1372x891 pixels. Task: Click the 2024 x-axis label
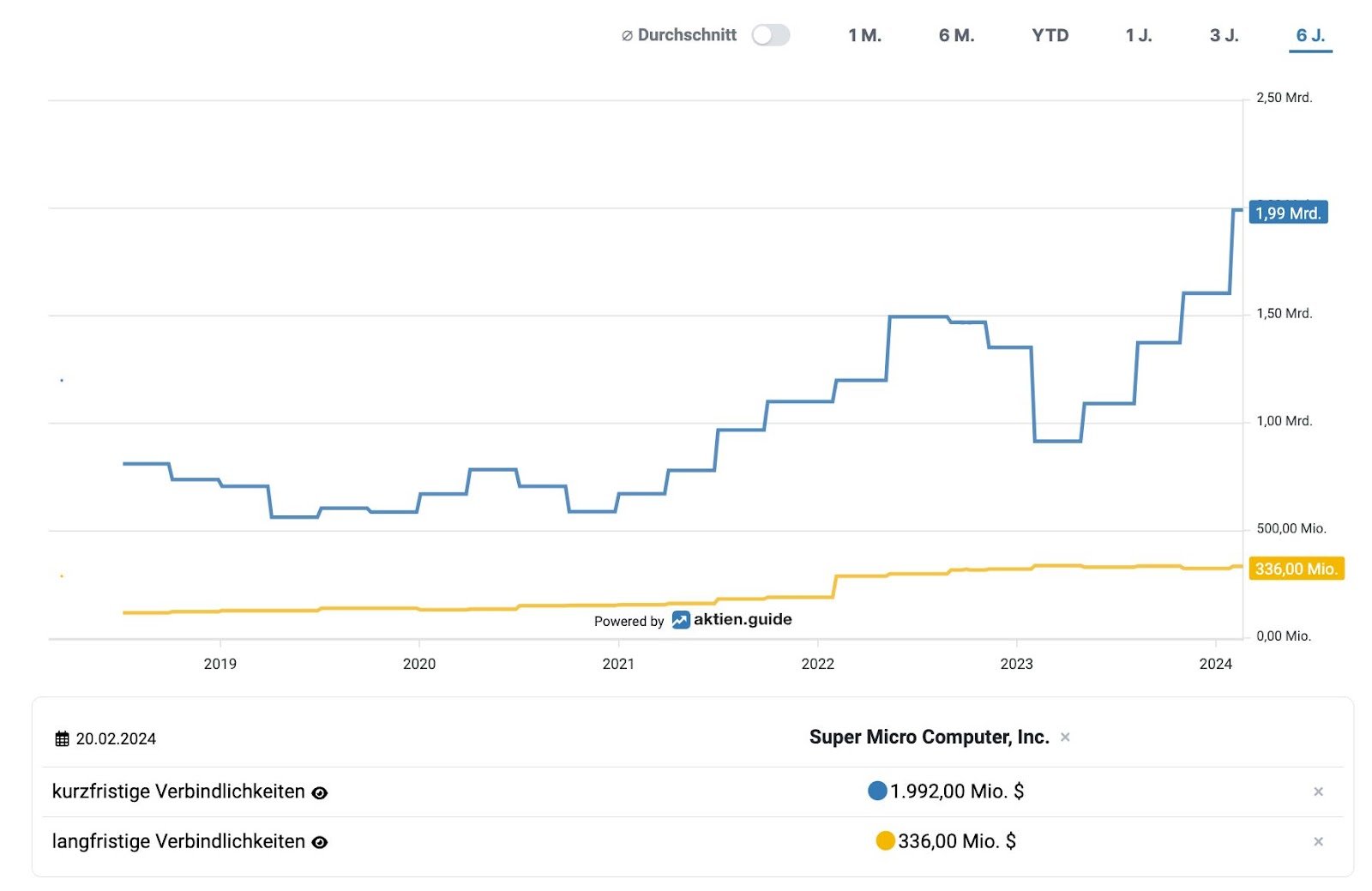click(x=1215, y=664)
